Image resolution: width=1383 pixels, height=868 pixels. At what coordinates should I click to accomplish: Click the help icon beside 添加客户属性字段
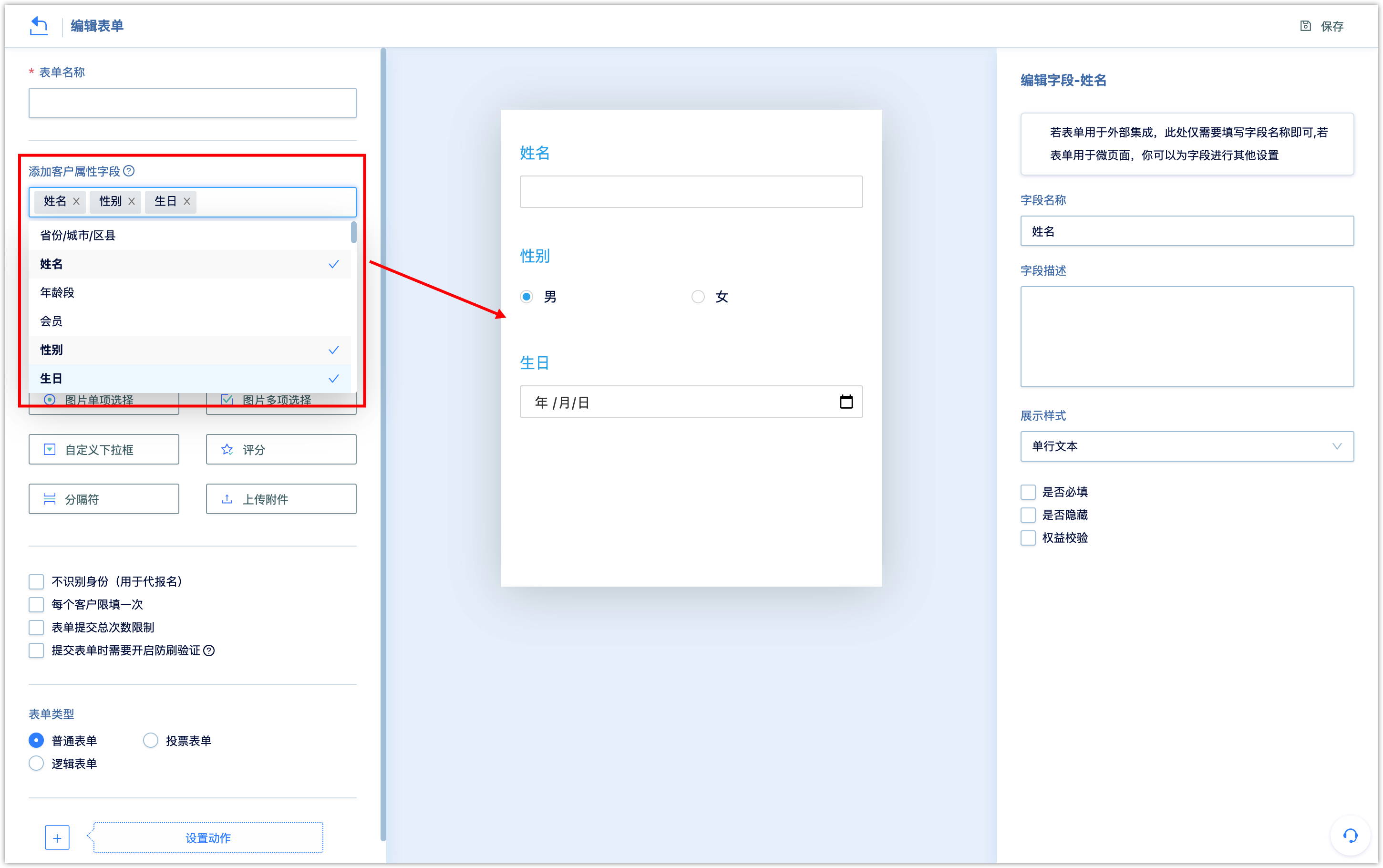pos(129,171)
